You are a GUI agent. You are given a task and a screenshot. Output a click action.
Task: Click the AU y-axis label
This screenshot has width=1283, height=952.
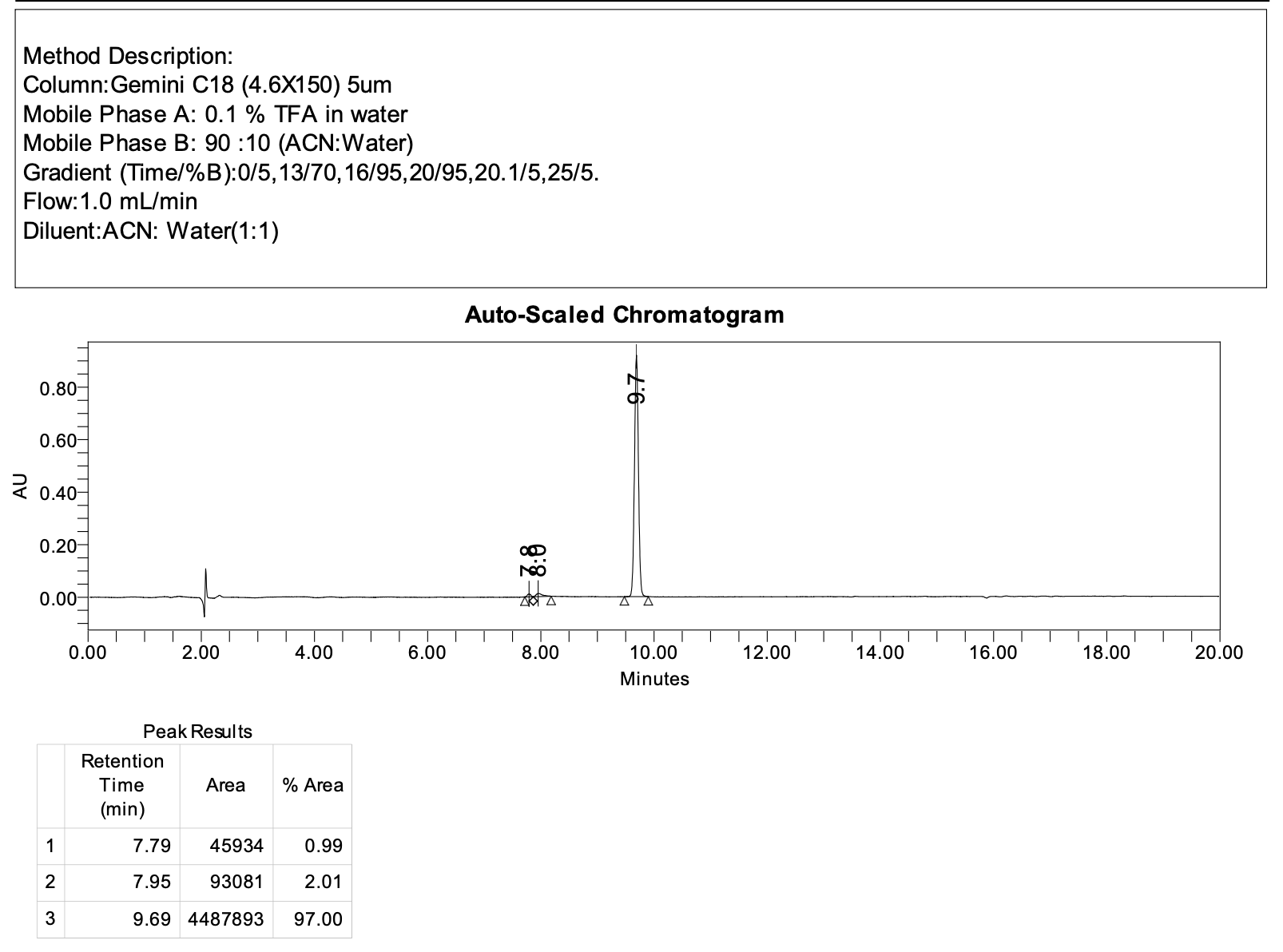coord(21,486)
